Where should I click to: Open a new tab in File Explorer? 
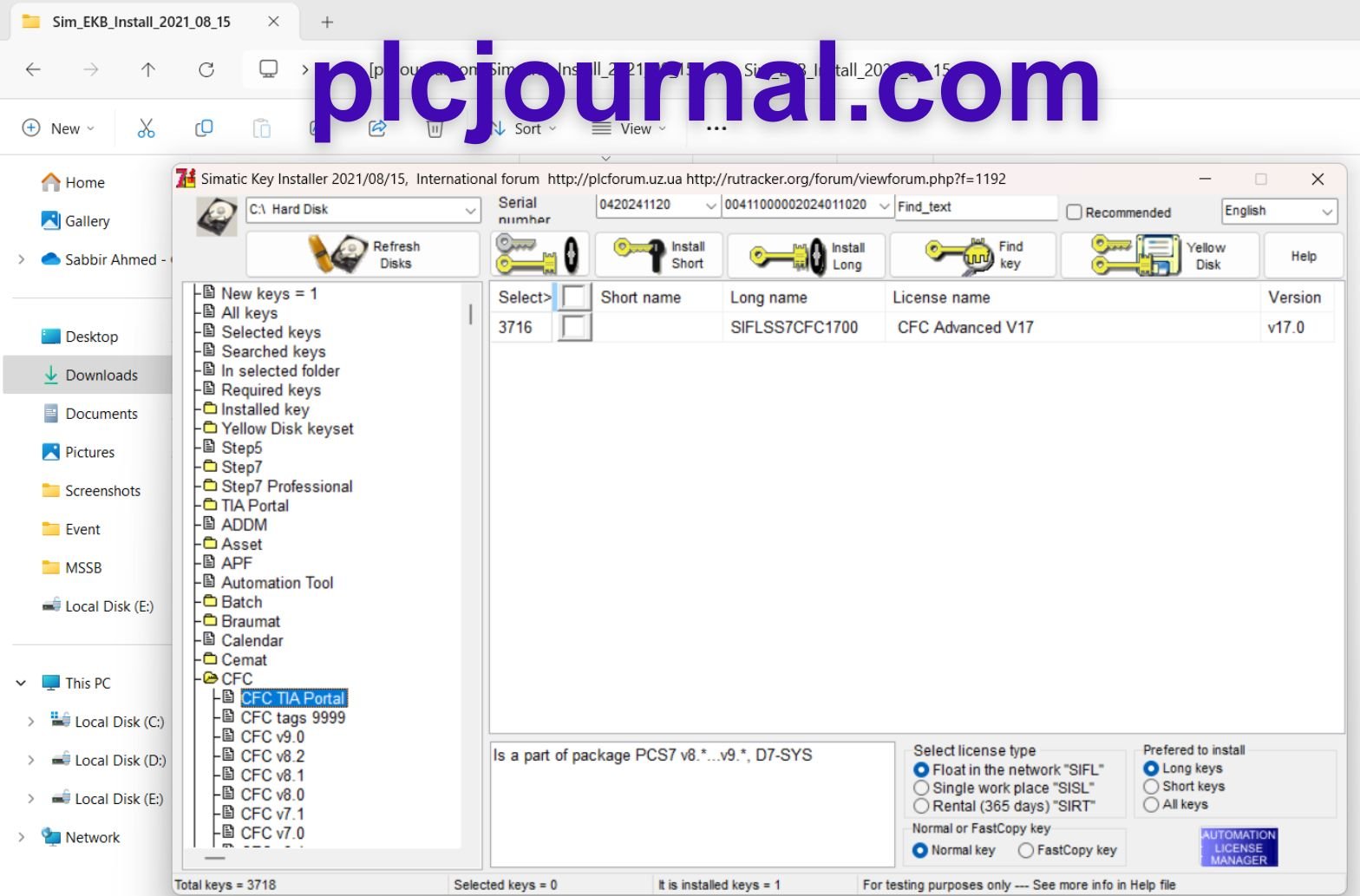pyautogui.click(x=327, y=23)
